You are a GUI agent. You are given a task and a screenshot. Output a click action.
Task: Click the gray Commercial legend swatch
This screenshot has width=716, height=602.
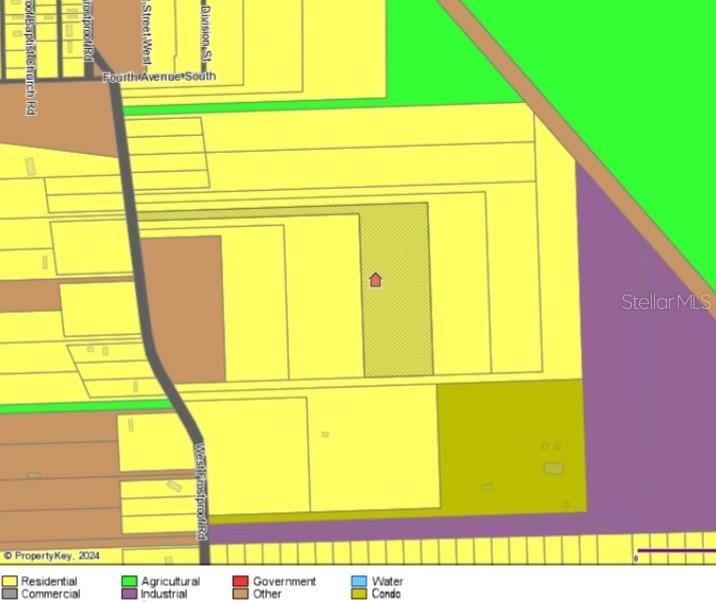point(10,594)
